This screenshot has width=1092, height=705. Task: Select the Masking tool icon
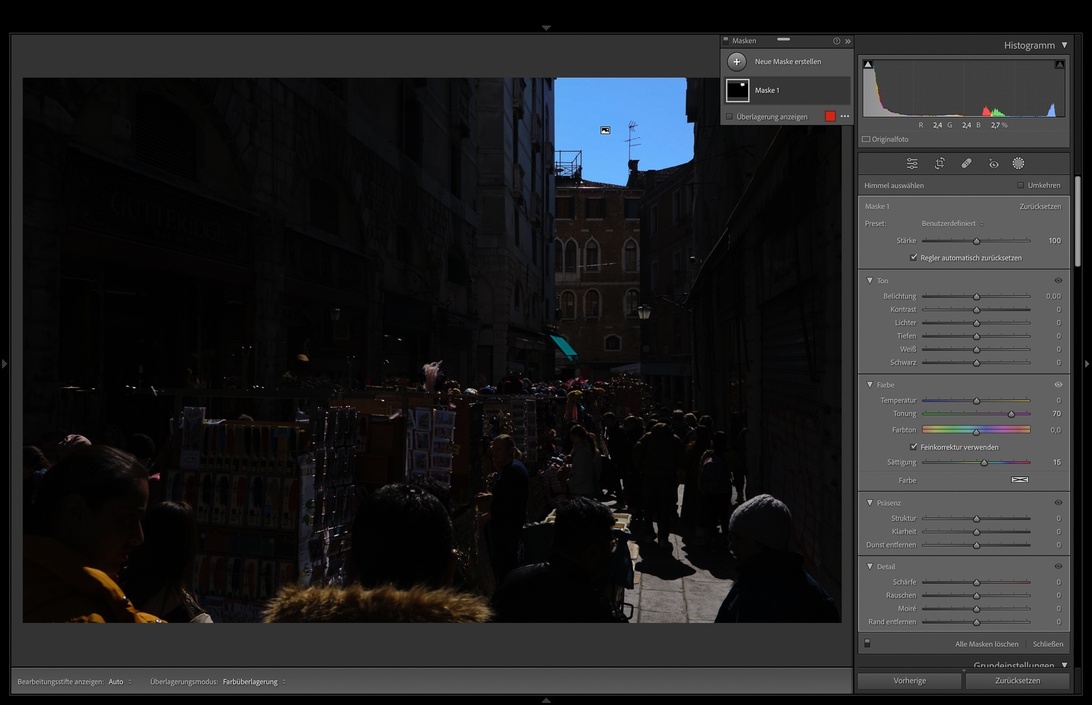coord(1018,163)
